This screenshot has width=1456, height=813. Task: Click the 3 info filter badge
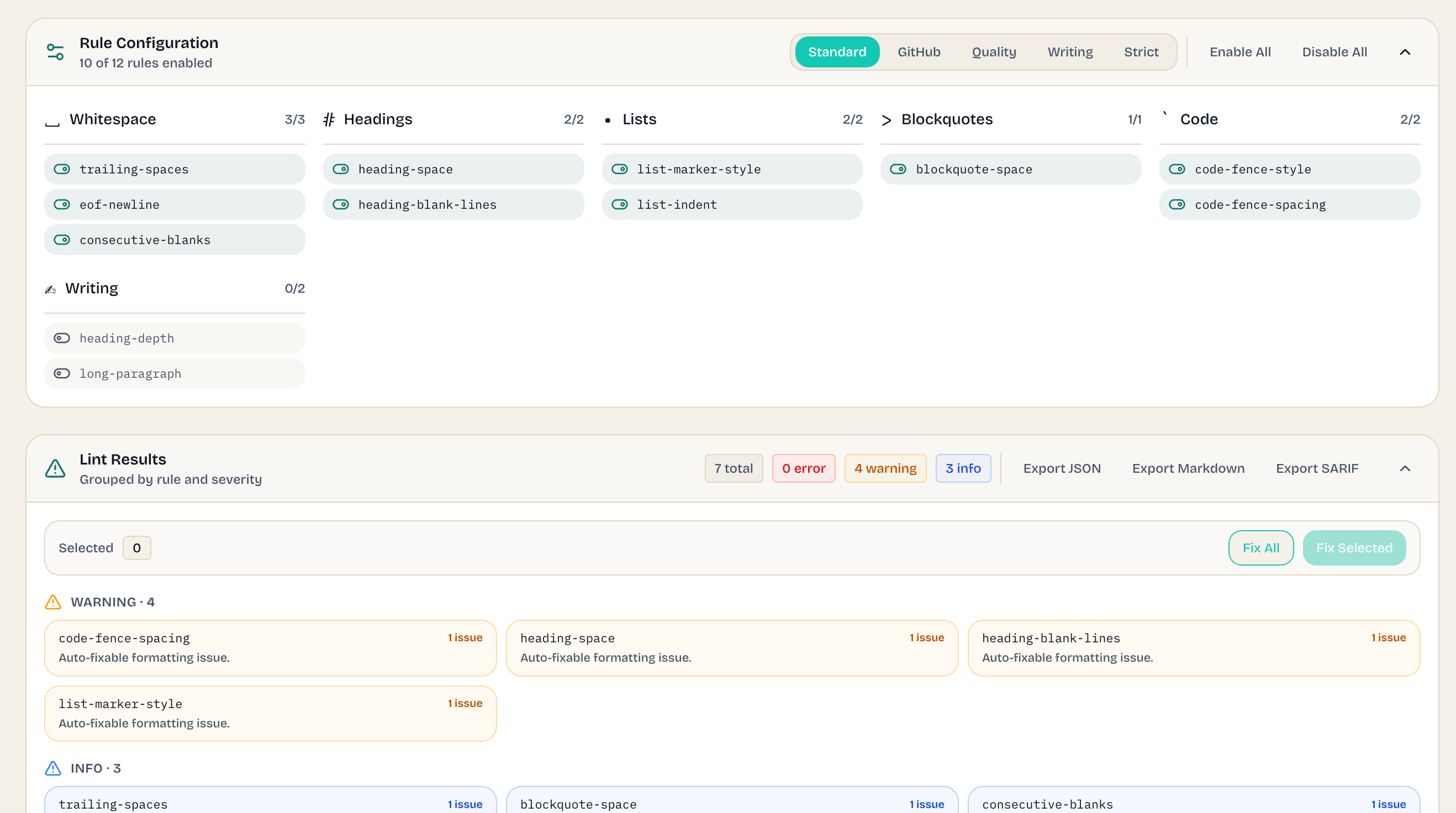click(963, 468)
